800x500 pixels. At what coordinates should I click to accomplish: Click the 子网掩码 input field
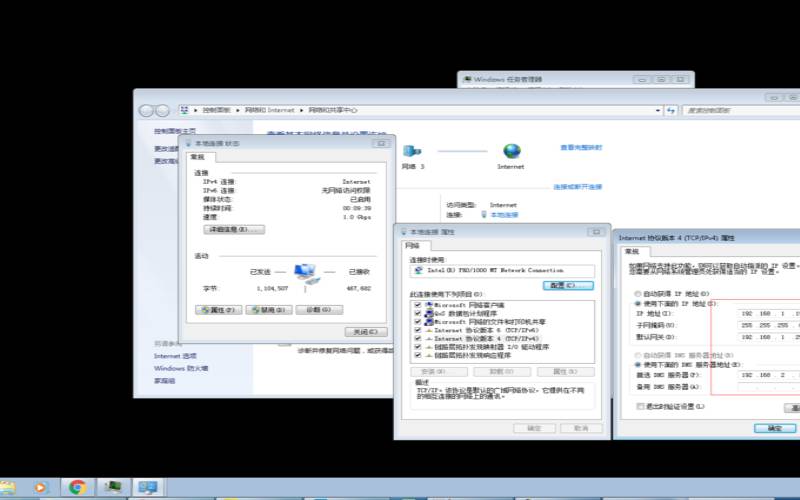pyautogui.click(x=769, y=325)
